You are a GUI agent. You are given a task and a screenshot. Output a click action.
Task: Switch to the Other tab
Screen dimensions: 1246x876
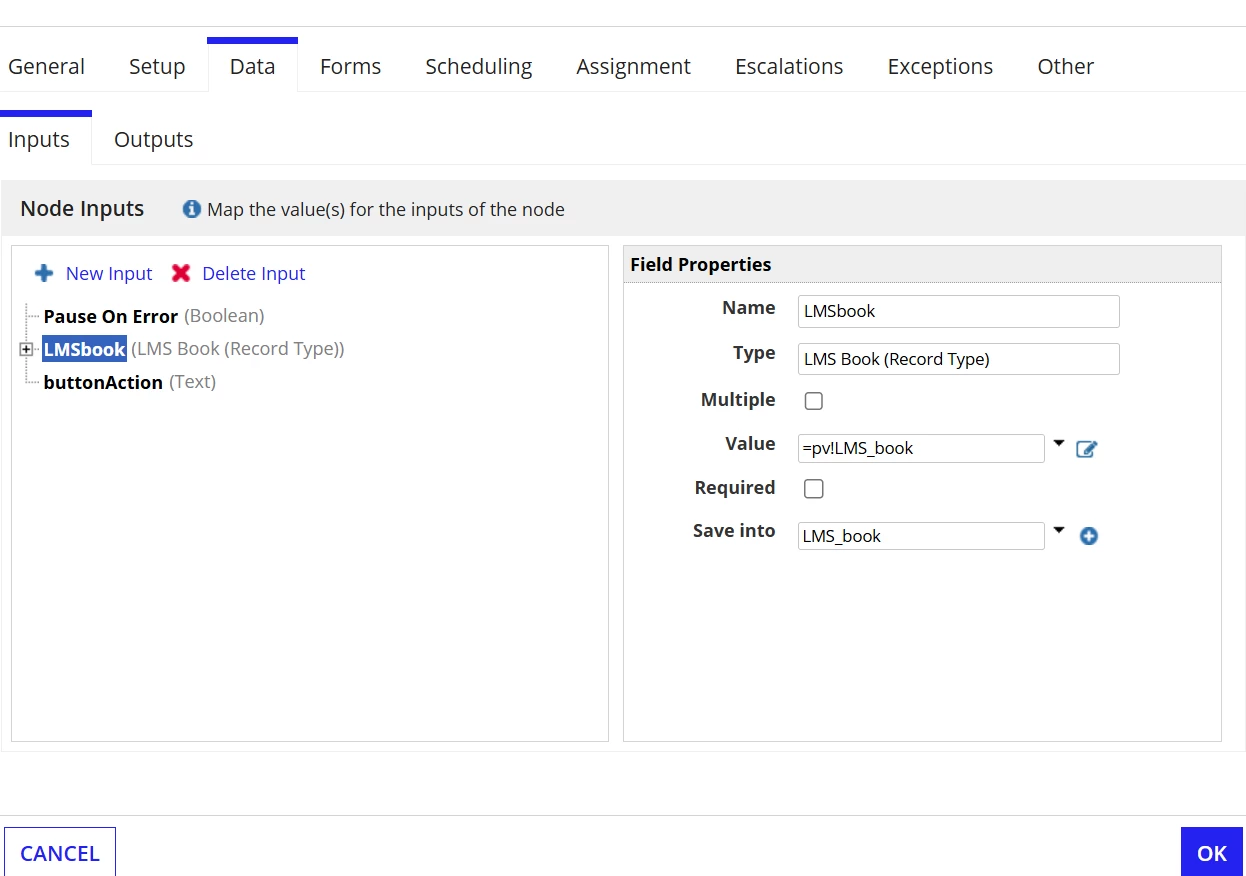pyautogui.click(x=1065, y=67)
